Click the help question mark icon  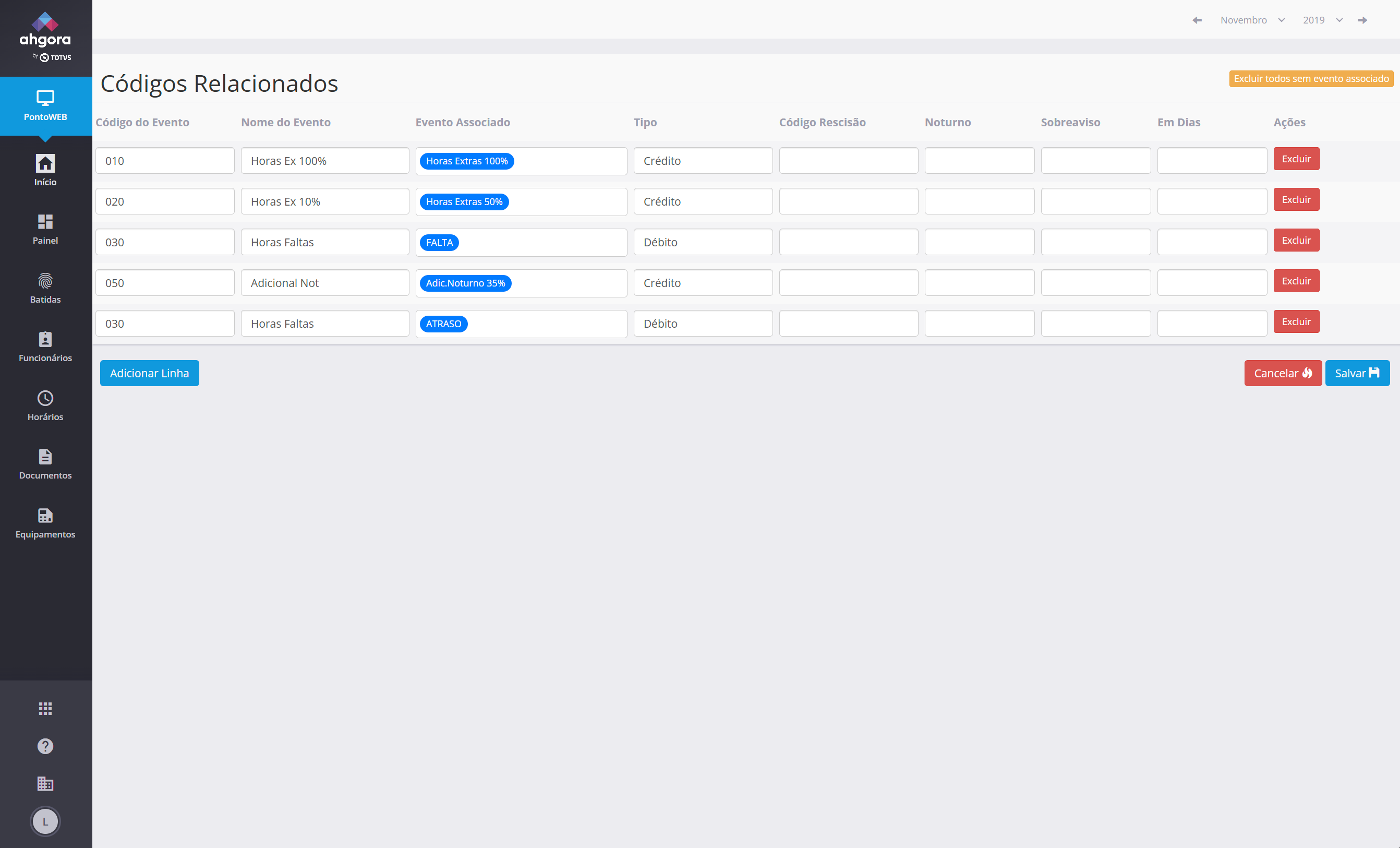click(45, 746)
